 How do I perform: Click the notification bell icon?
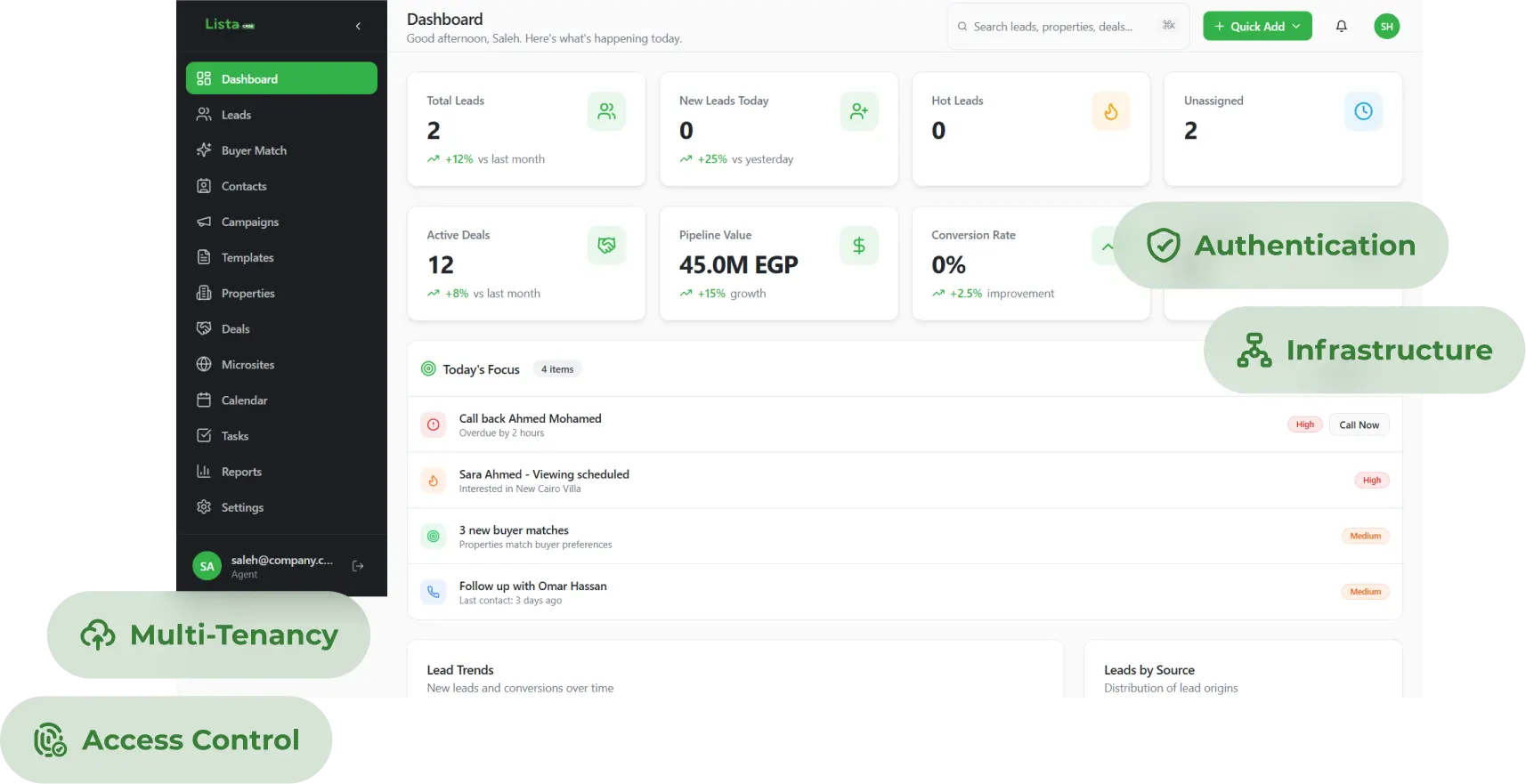(x=1341, y=27)
